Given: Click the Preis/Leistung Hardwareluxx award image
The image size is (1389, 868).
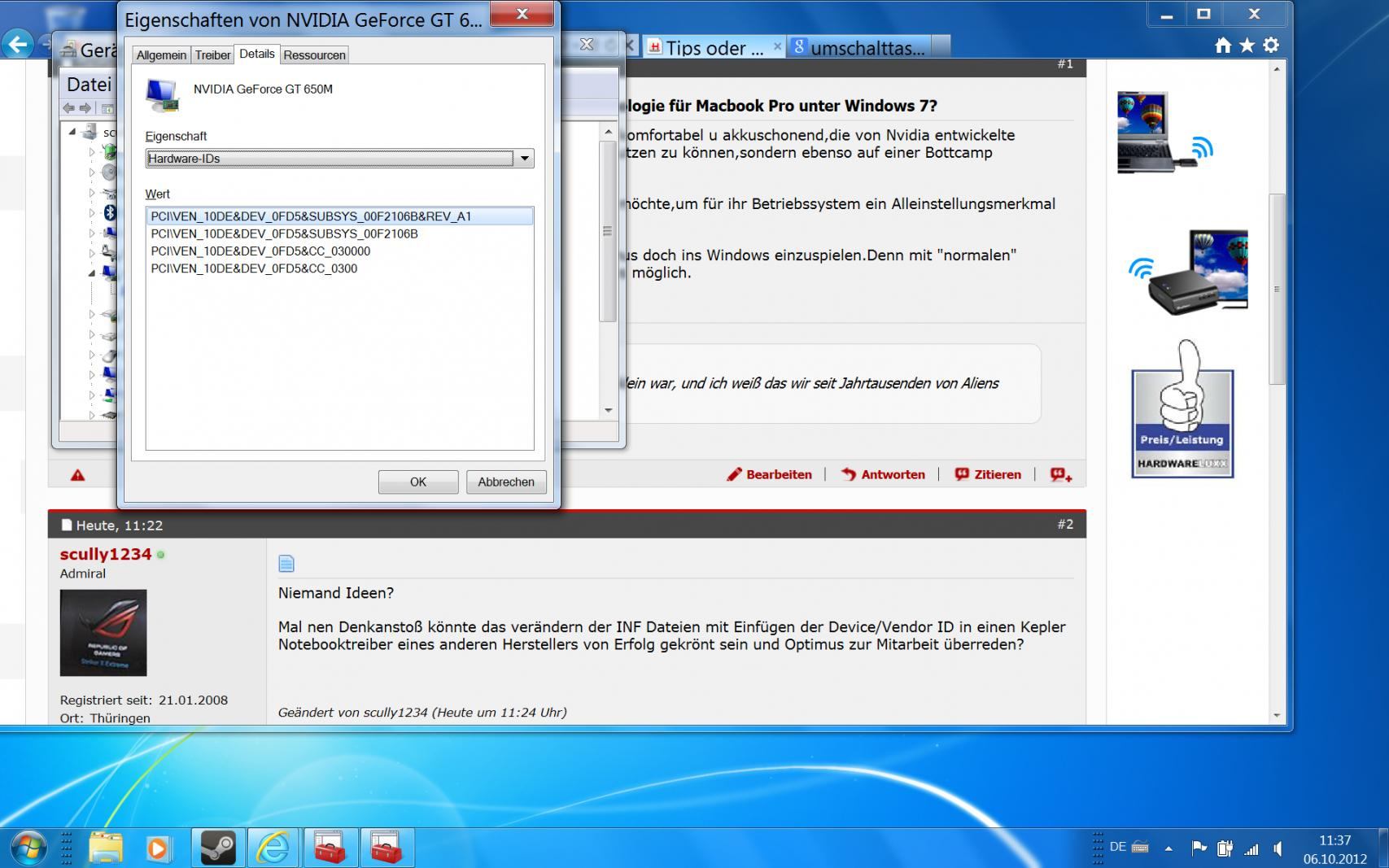Looking at the screenshot, I should pyautogui.click(x=1182, y=409).
